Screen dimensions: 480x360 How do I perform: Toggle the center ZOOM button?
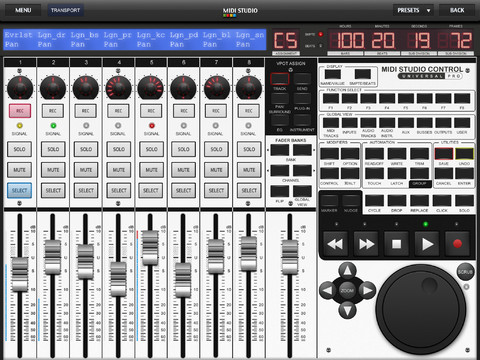coord(347,290)
